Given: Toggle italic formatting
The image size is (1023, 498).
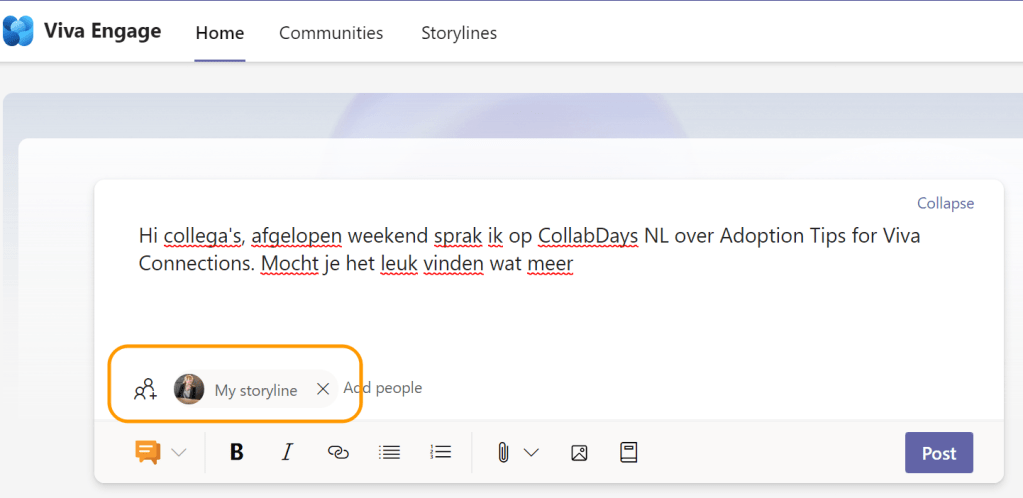Looking at the screenshot, I should [287, 453].
